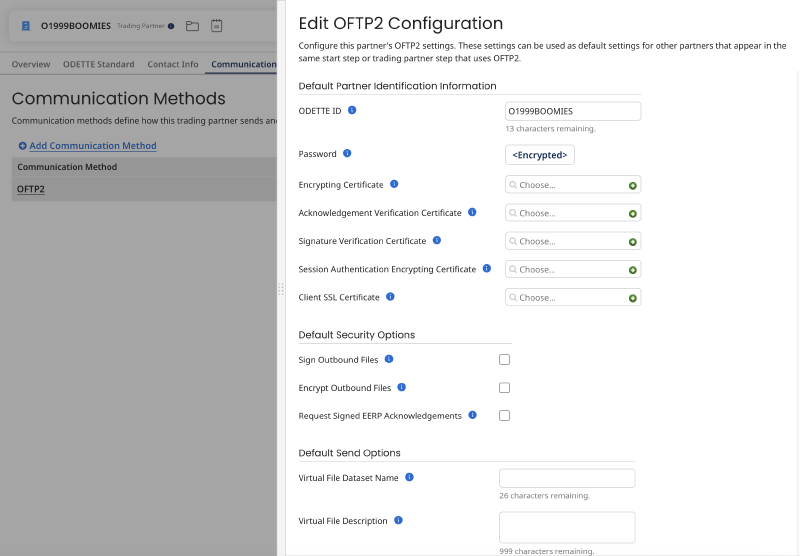
Task: Click the Client SSL Certificate info icon
Action: click(390, 296)
